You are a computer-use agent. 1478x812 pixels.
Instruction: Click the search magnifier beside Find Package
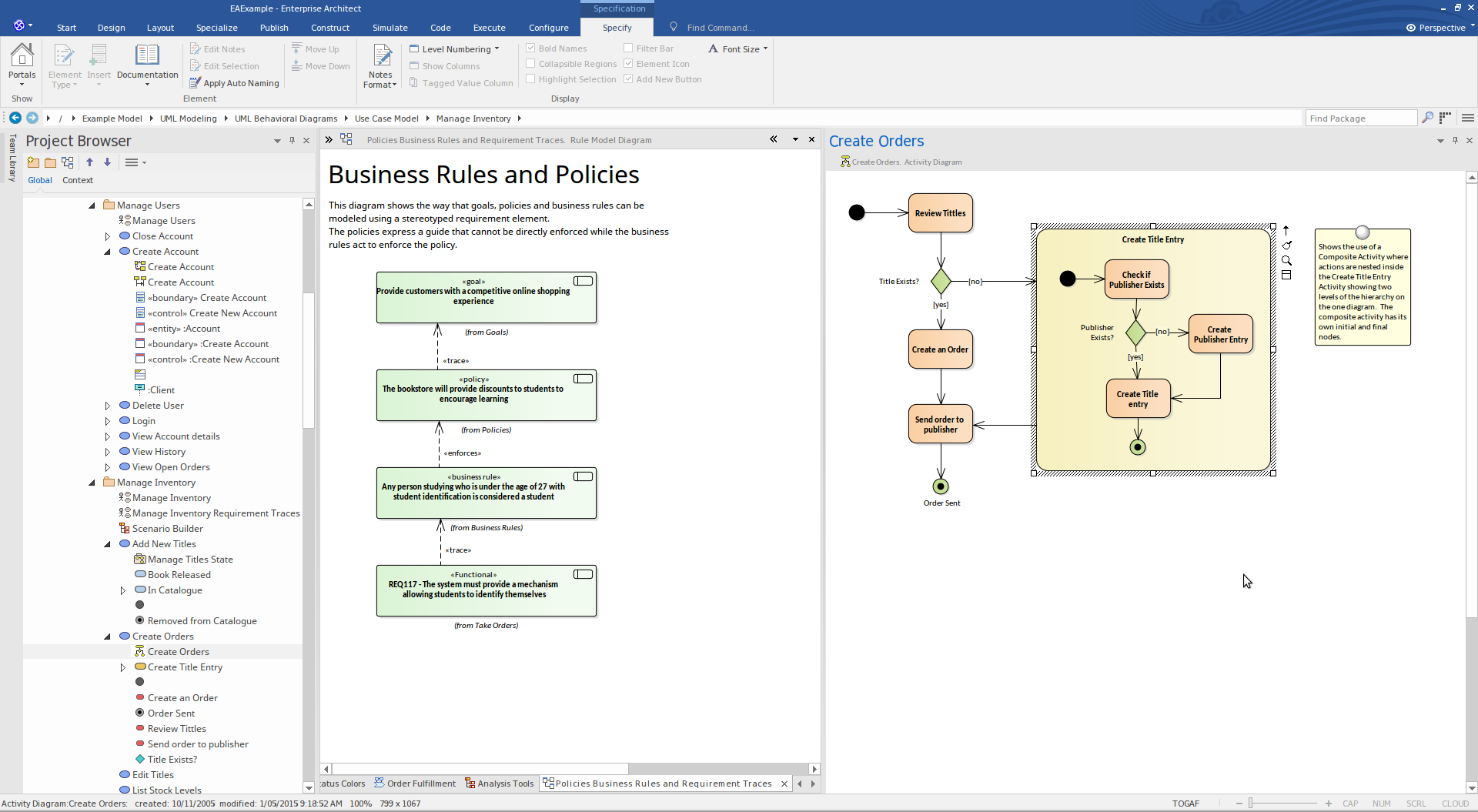pos(1427,118)
